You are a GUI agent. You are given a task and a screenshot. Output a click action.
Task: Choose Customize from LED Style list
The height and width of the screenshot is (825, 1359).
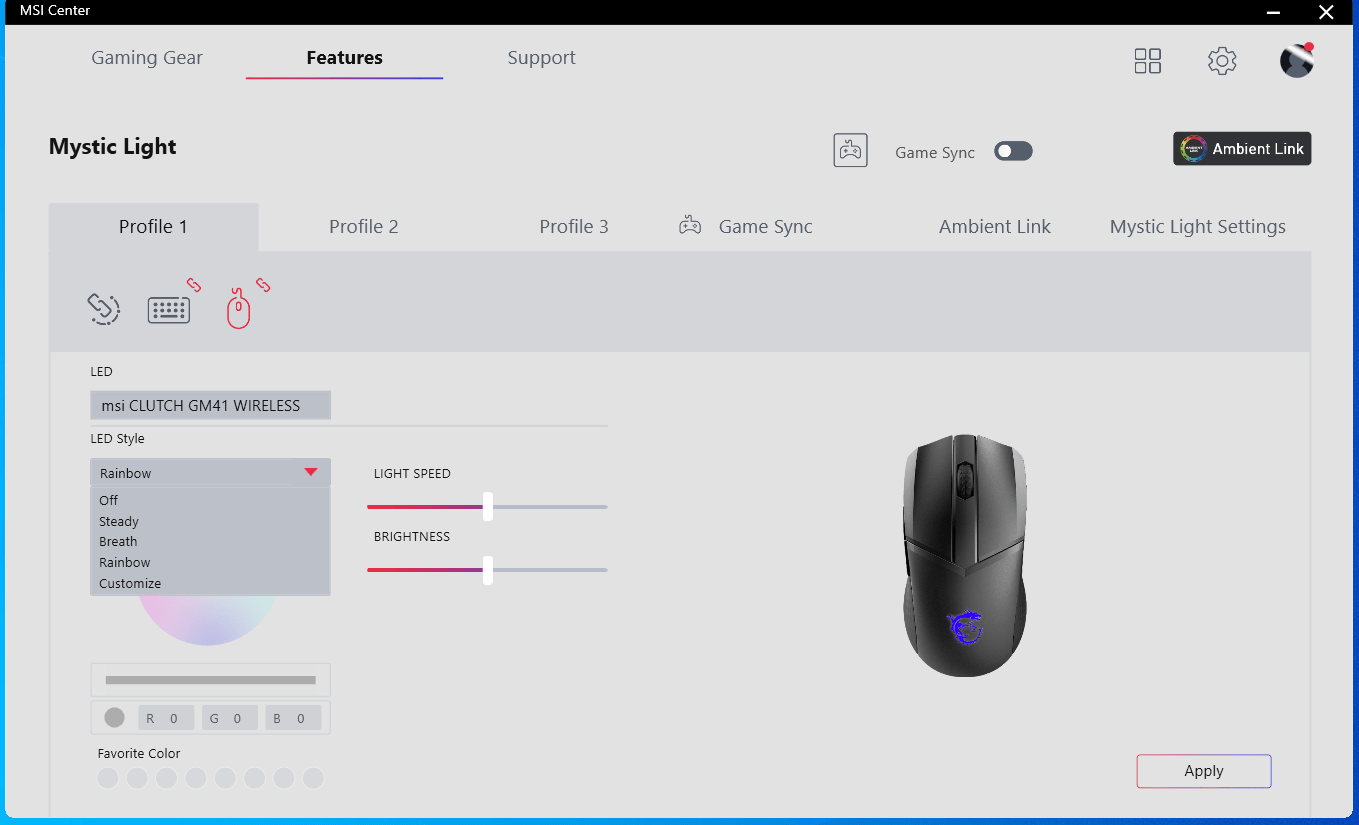130,583
